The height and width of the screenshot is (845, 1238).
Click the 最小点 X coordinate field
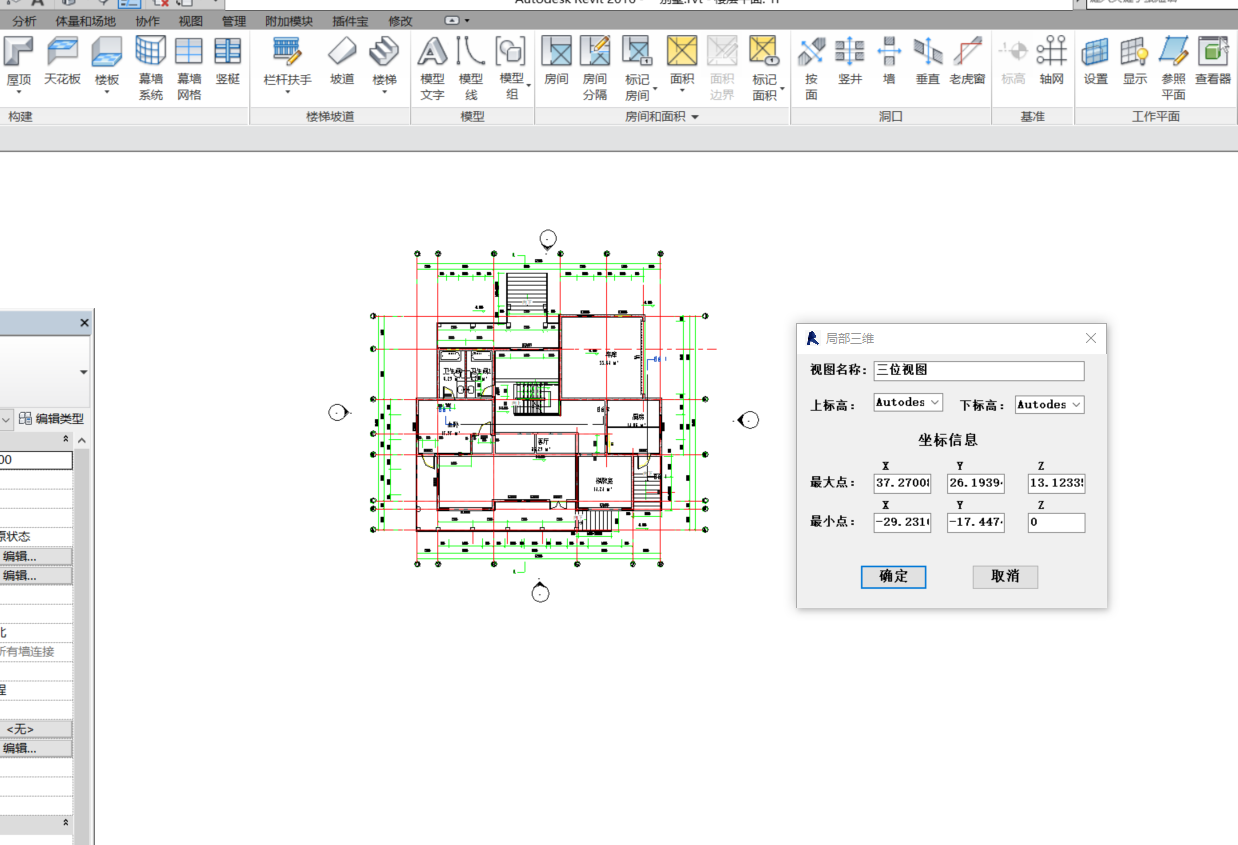(x=902, y=523)
